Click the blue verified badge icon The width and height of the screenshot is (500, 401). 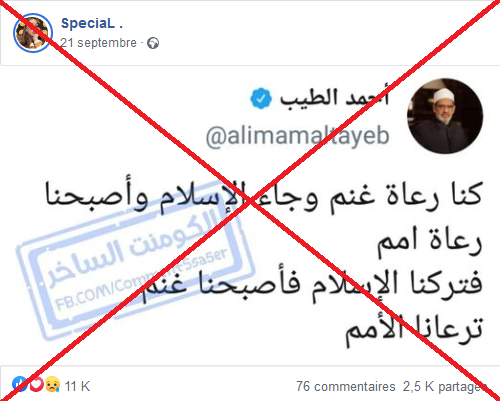pyautogui.click(x=261, y=98)
